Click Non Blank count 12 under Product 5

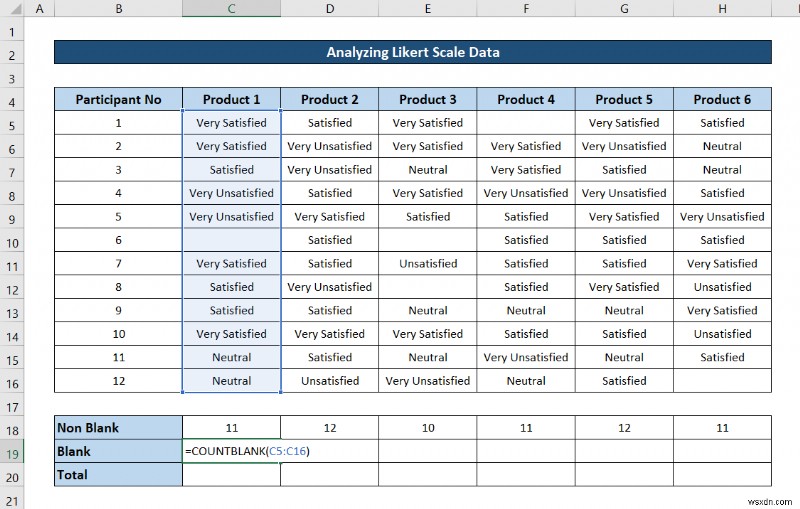[624, 427]
